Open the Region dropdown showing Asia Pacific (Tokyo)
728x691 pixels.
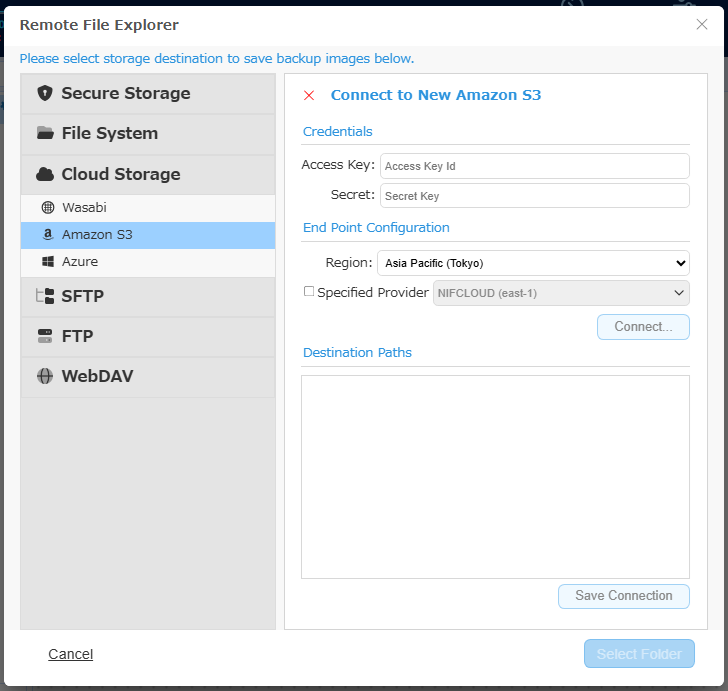pyautogui.click(x=533, y=263)
